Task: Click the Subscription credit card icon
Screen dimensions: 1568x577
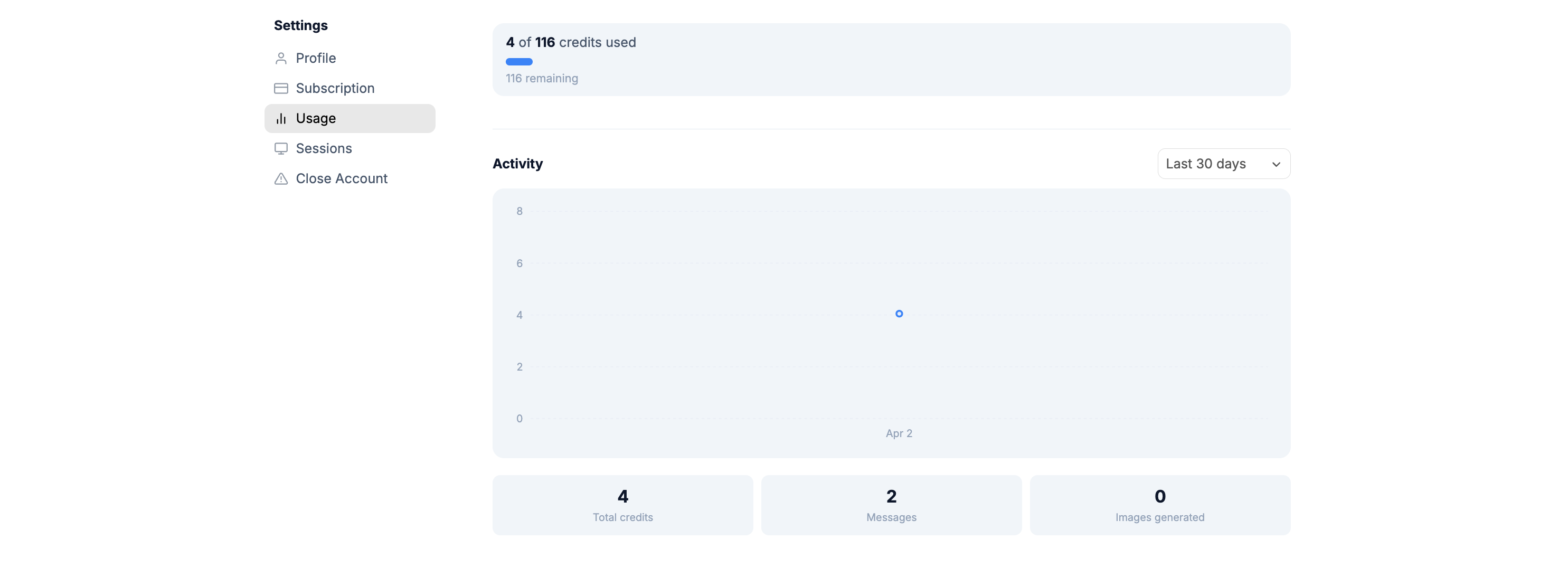Action: [x=281, y=88]
